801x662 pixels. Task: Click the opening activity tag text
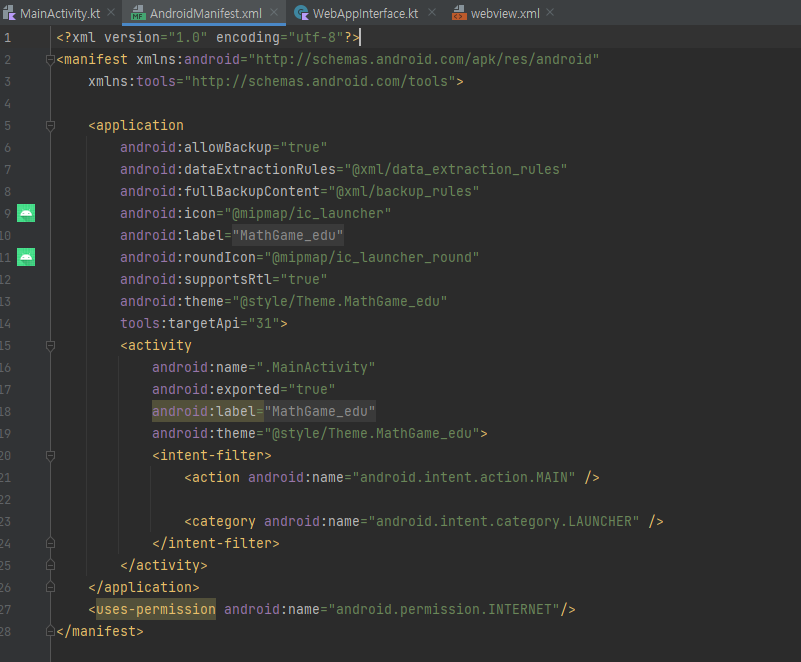coord(156,345)
